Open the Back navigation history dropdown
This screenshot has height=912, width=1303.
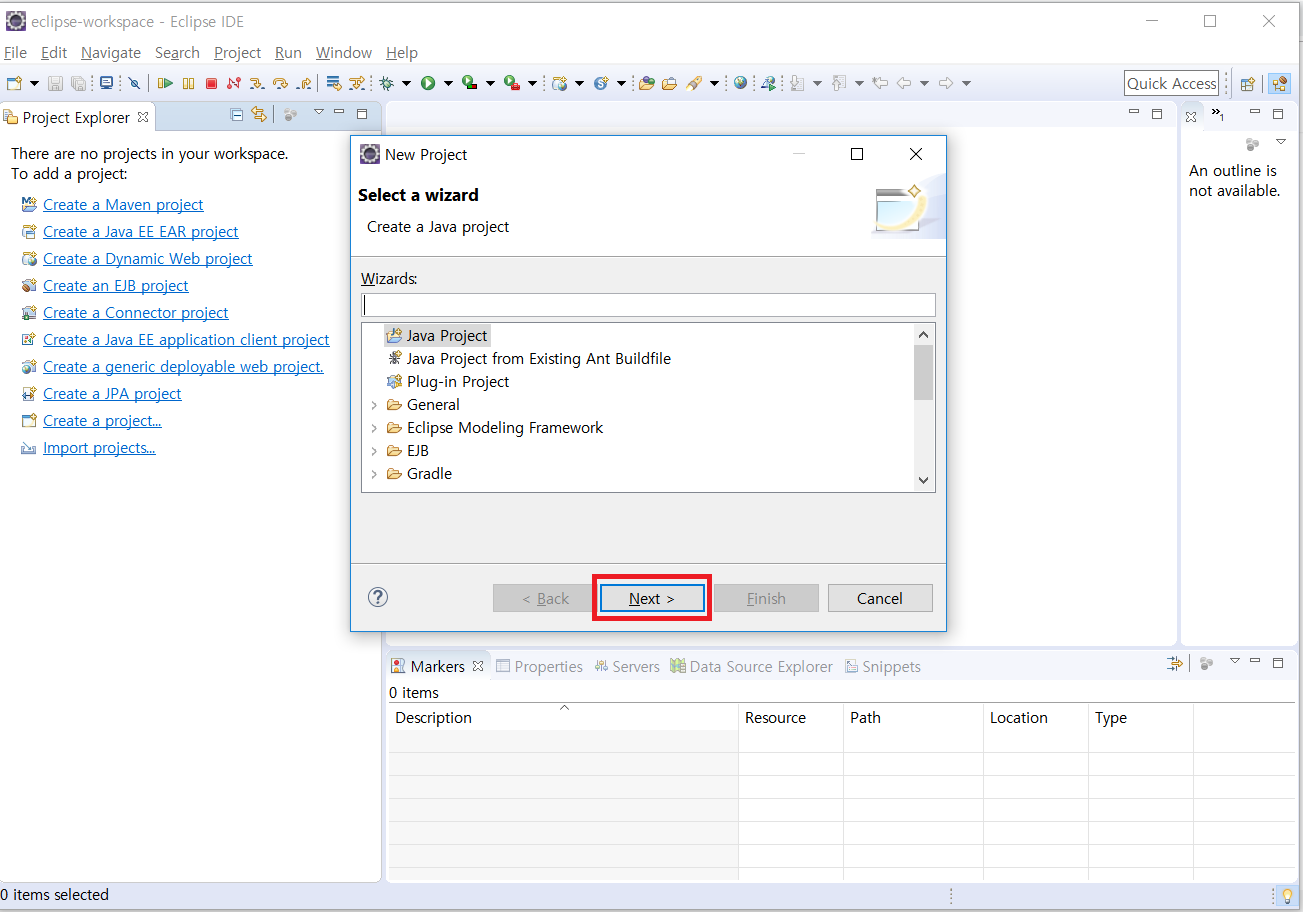pos(924,83)
